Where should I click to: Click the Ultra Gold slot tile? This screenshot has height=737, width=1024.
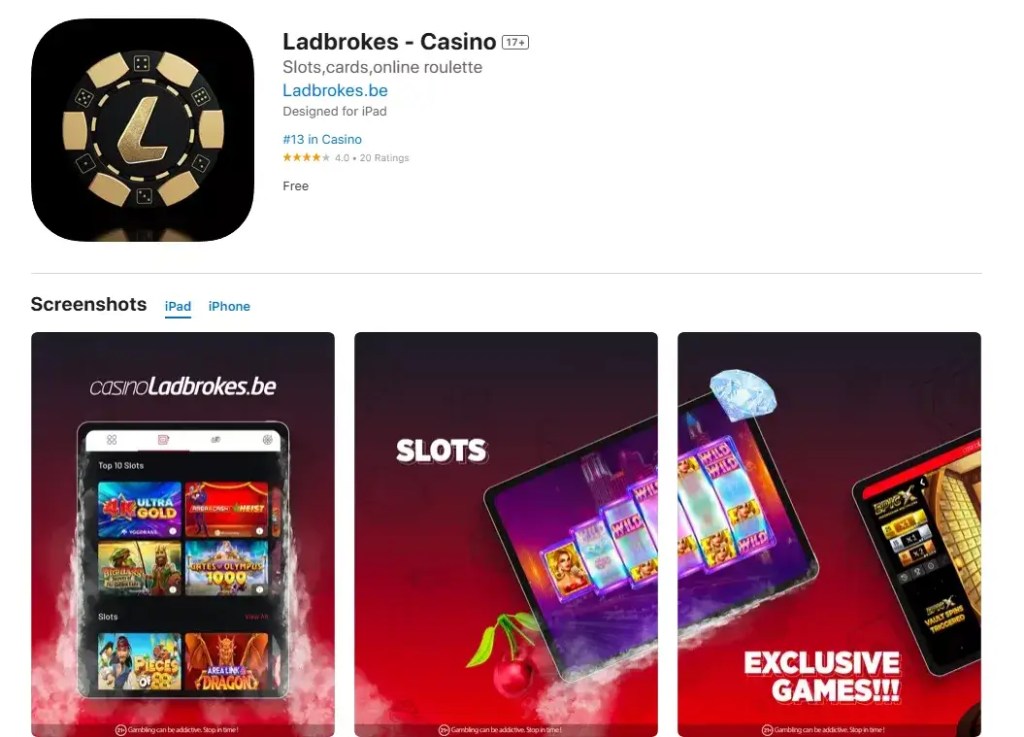[139, 509]
